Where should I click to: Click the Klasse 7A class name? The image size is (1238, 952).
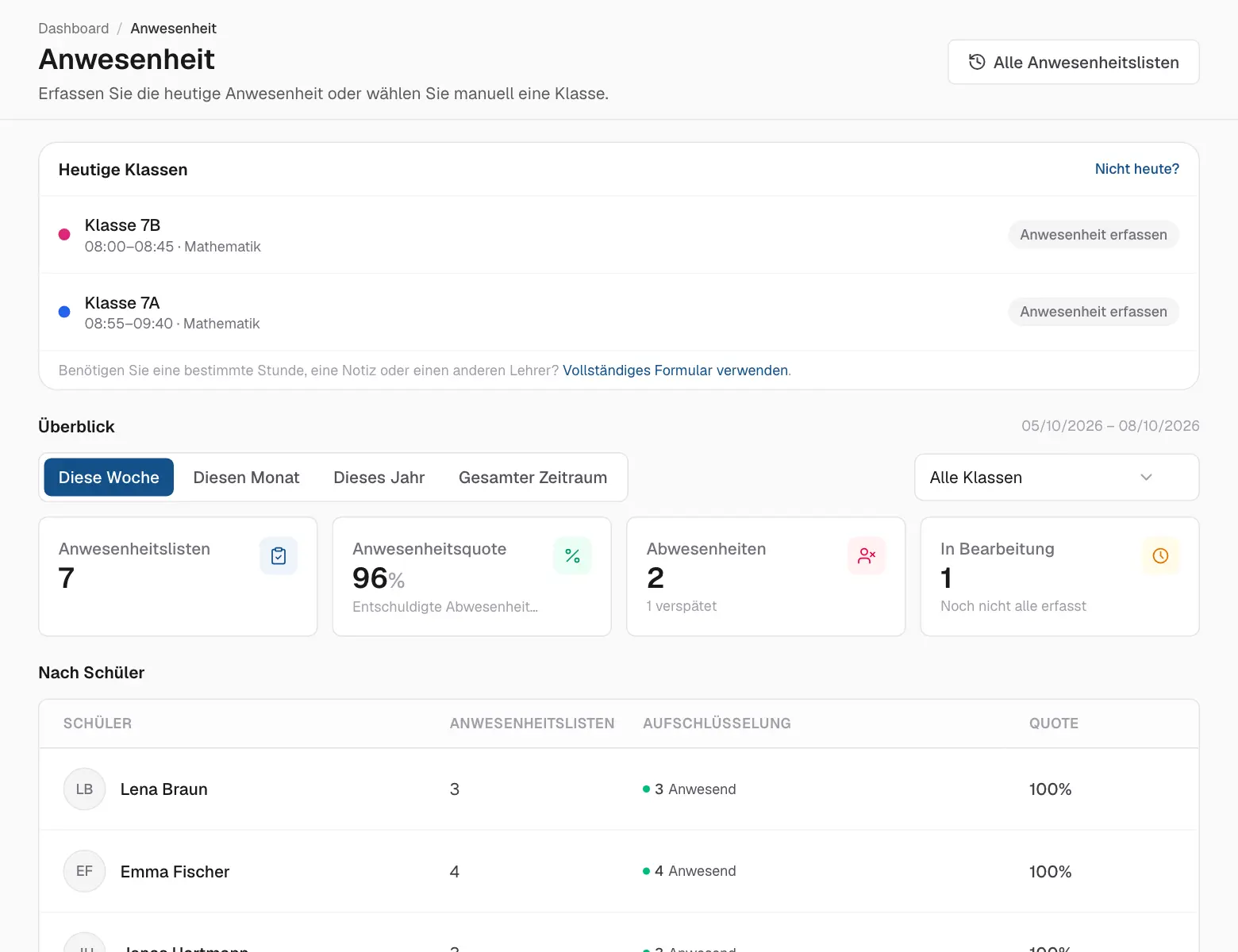(x=122, y=303)
